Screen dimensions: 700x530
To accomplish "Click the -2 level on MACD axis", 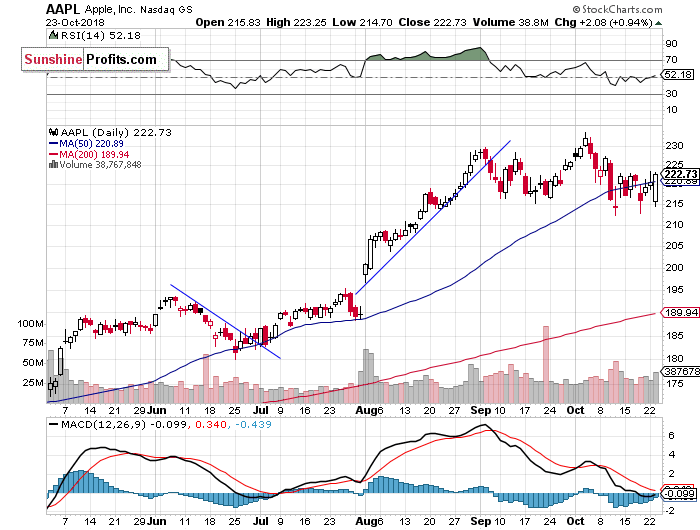I will tap(669, 511).
